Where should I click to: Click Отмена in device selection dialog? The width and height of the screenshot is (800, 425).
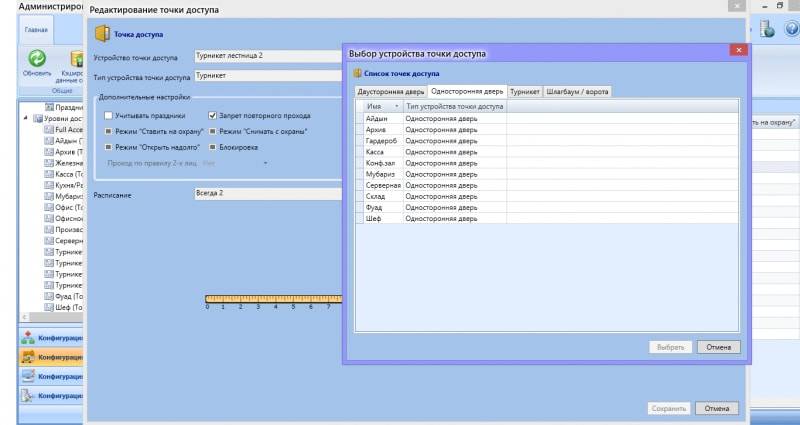pyautogui.click(x=718, y=347)
